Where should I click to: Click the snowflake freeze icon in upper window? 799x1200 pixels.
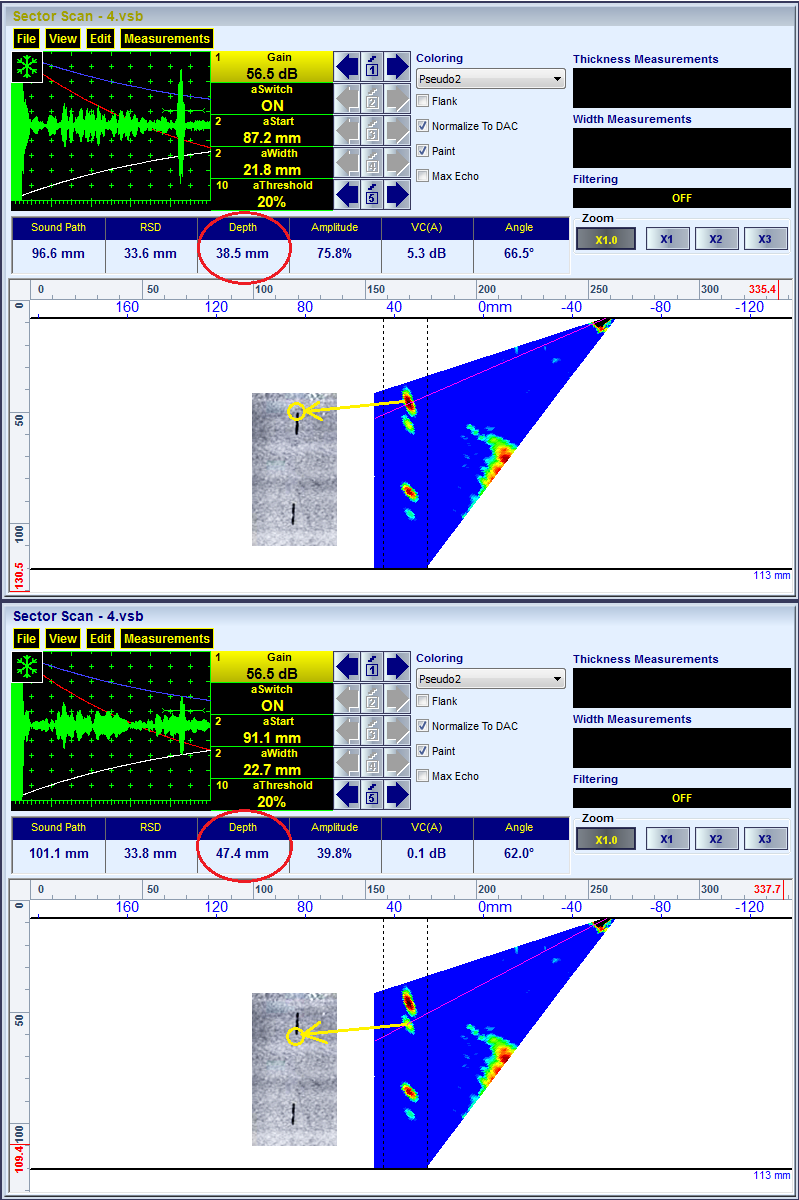(25, 68)
